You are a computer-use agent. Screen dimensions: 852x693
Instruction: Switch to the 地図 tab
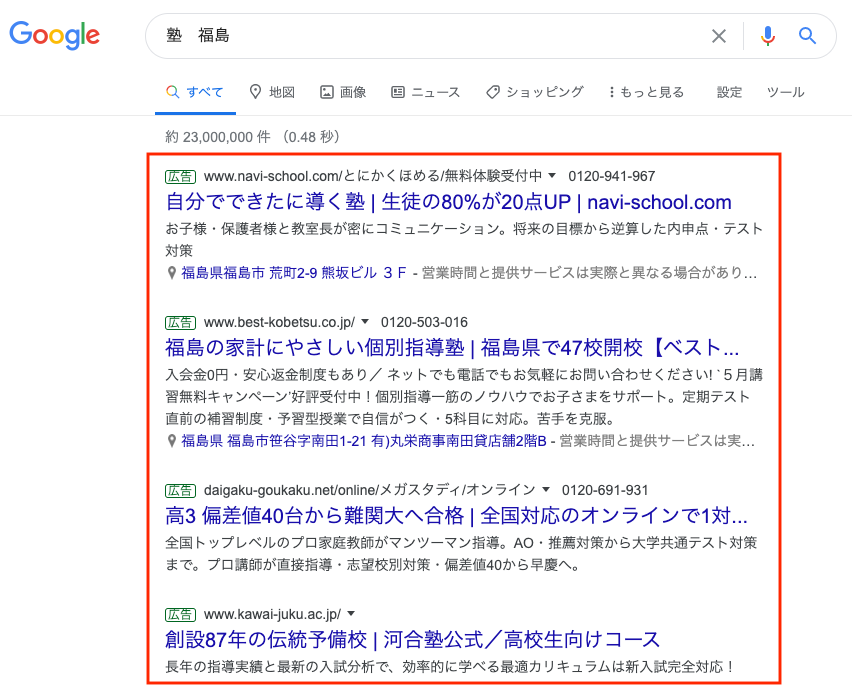click(x=272, y=92)
